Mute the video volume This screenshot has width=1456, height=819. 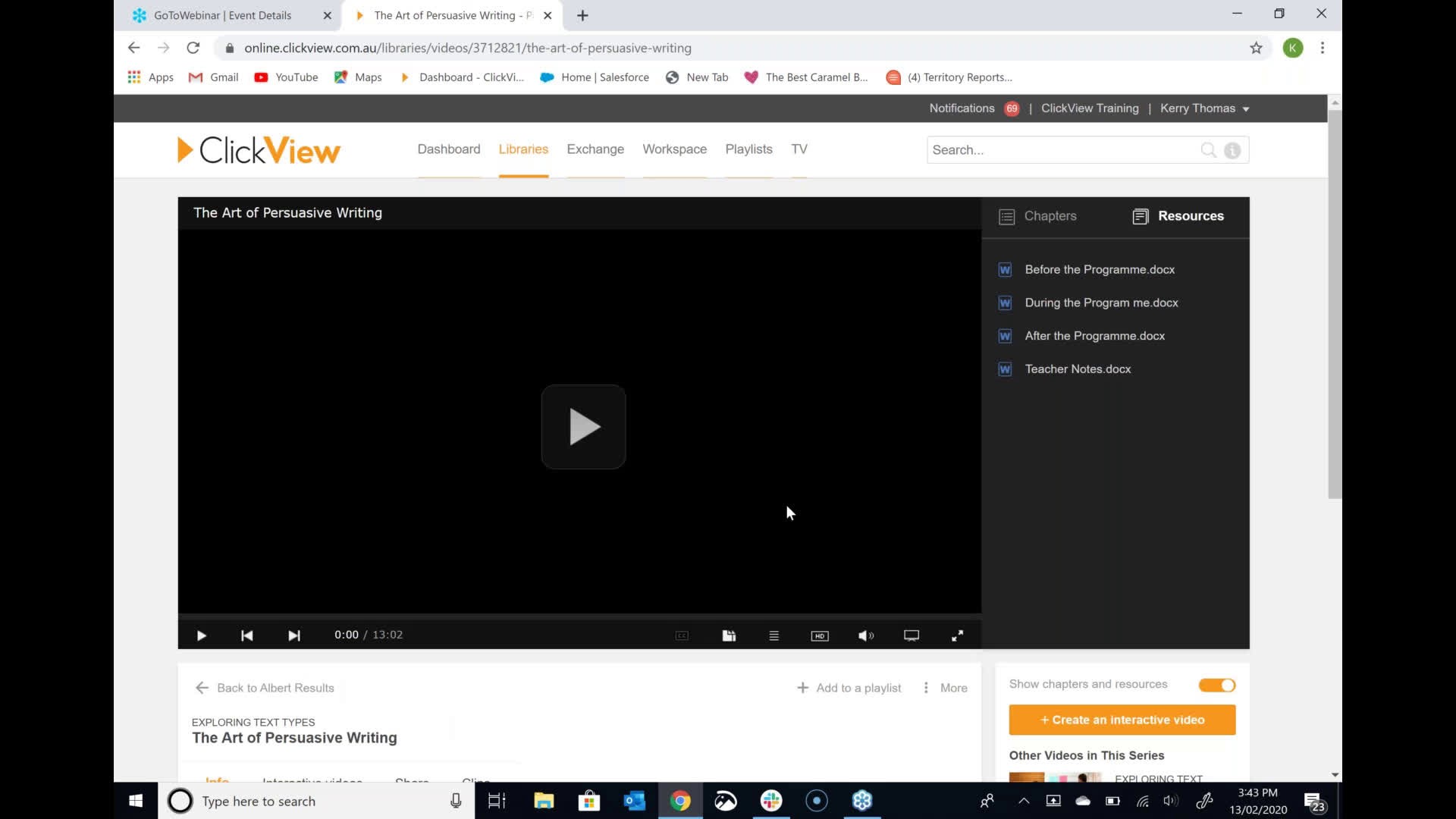[x=866, y=635]
